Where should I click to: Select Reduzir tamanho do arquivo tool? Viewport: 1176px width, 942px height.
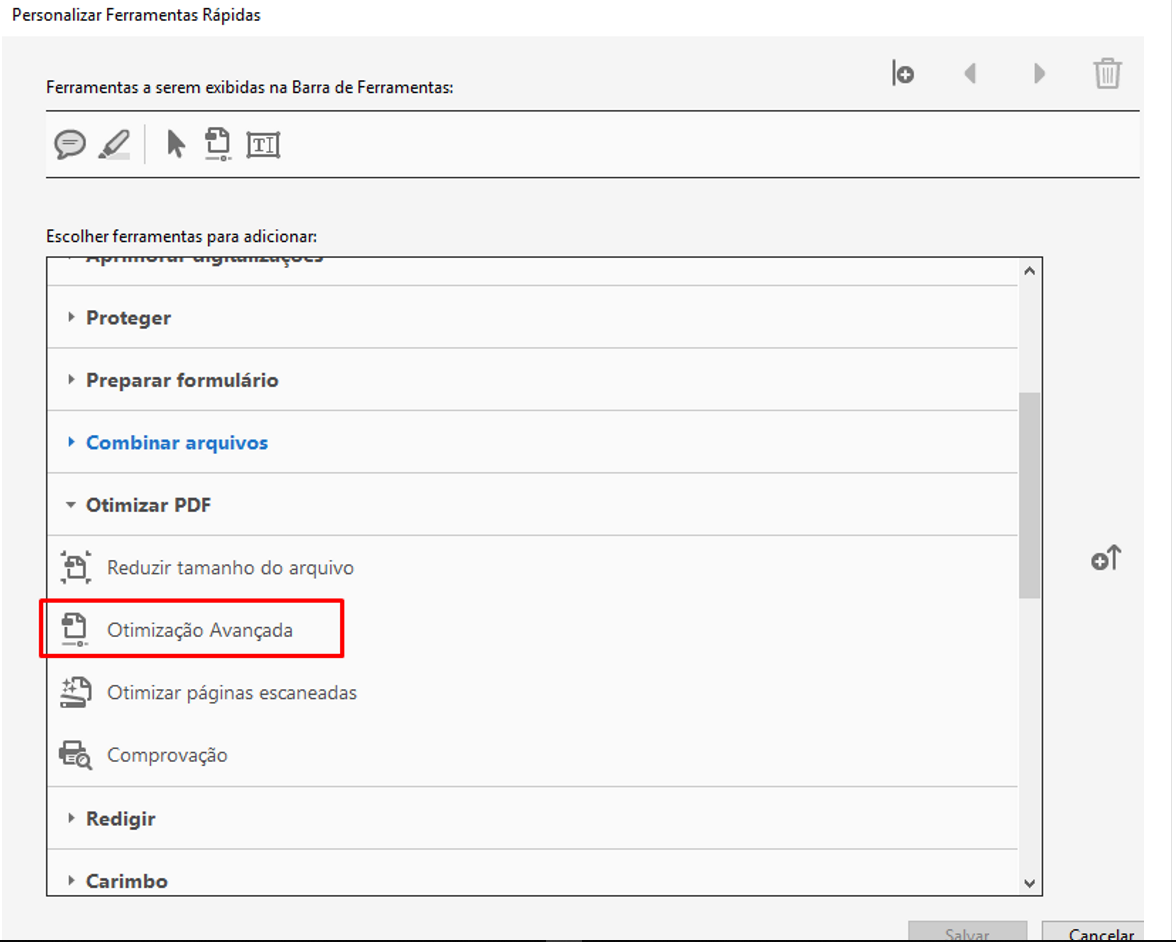230,568
